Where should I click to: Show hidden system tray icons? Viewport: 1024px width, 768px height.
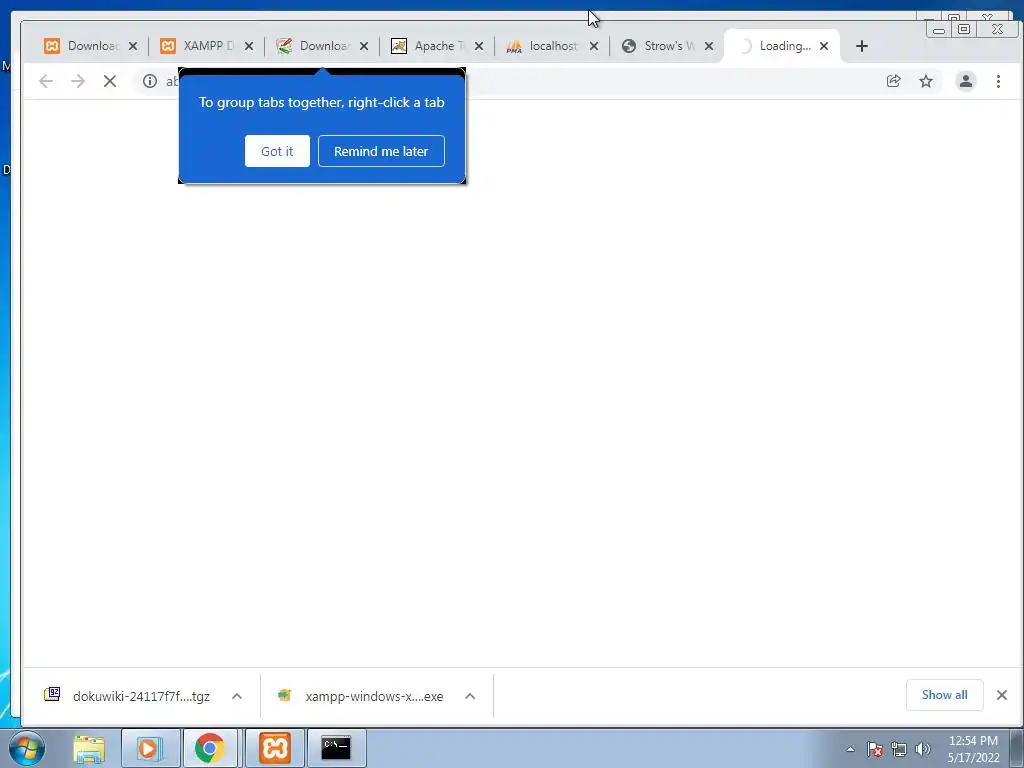click(850, 749)
